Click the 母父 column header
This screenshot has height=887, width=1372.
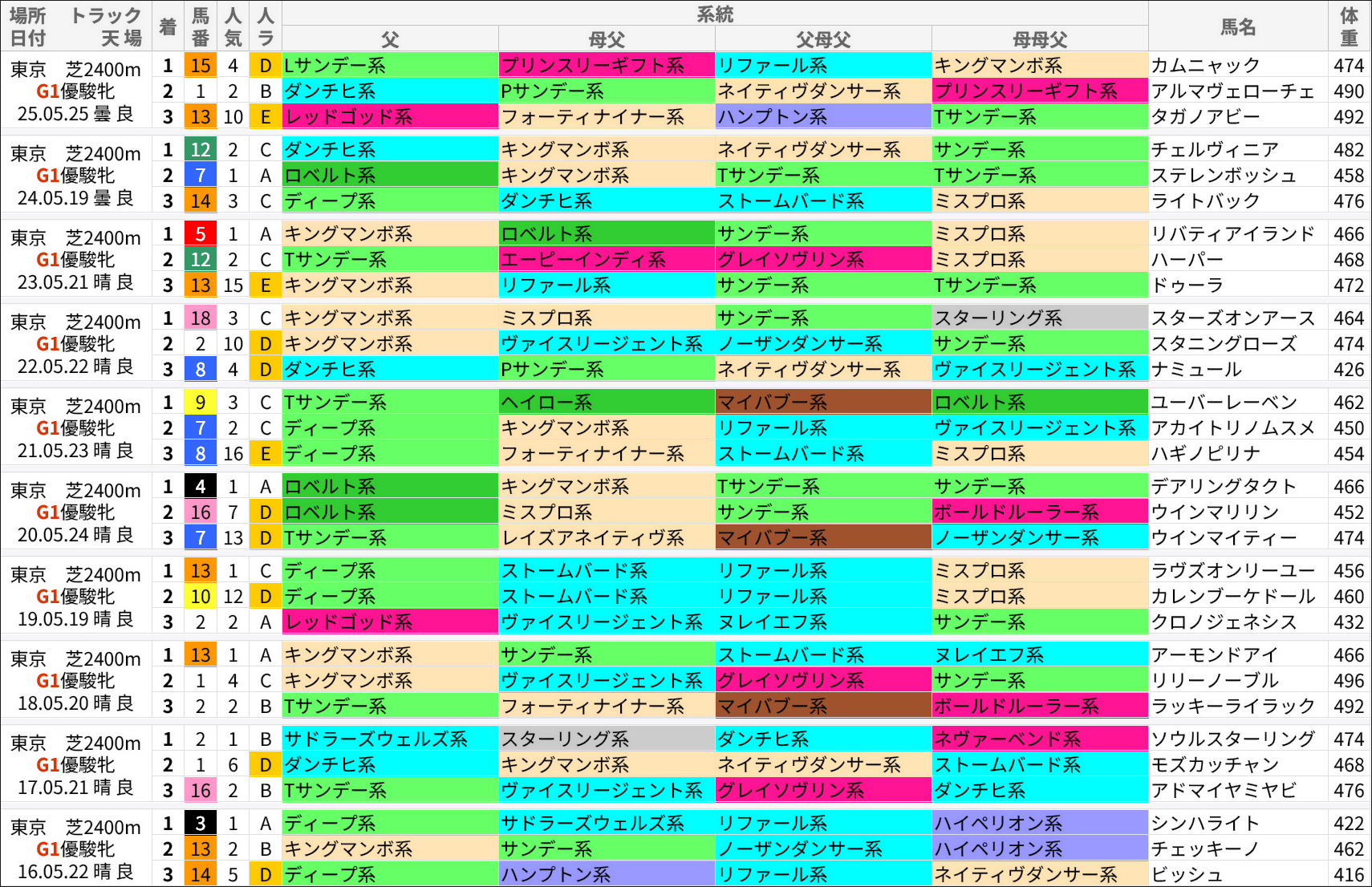tap(607, 39)
